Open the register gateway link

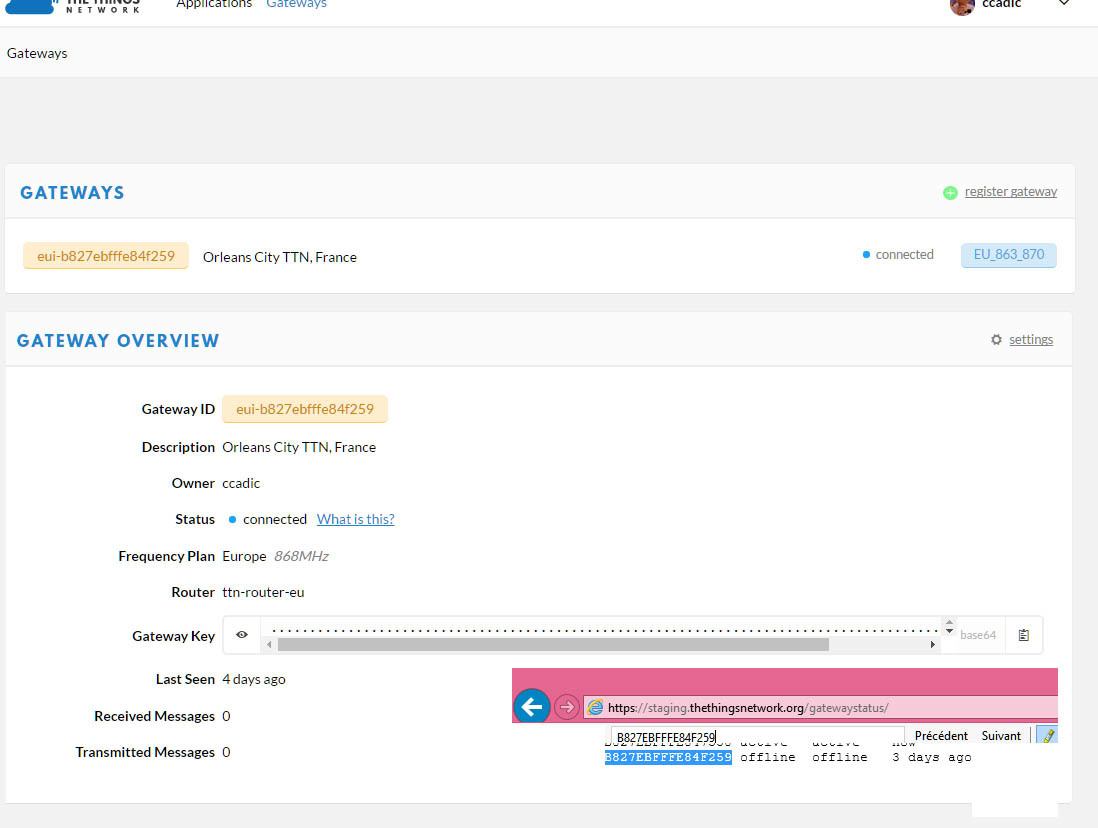tap(1010, 192)
